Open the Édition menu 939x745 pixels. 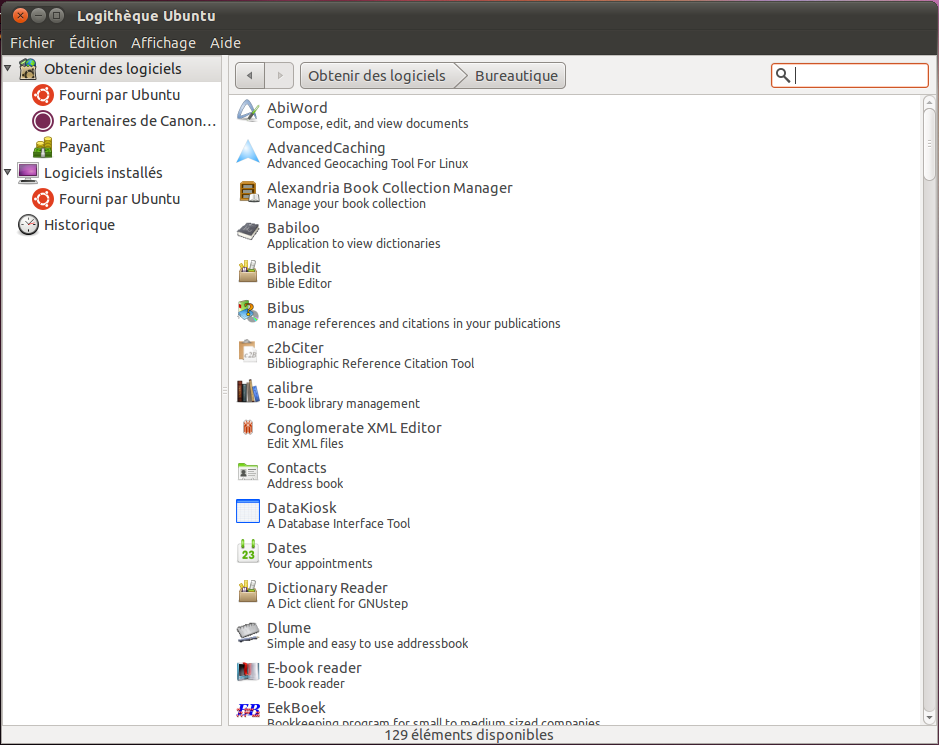click(93, 43)
